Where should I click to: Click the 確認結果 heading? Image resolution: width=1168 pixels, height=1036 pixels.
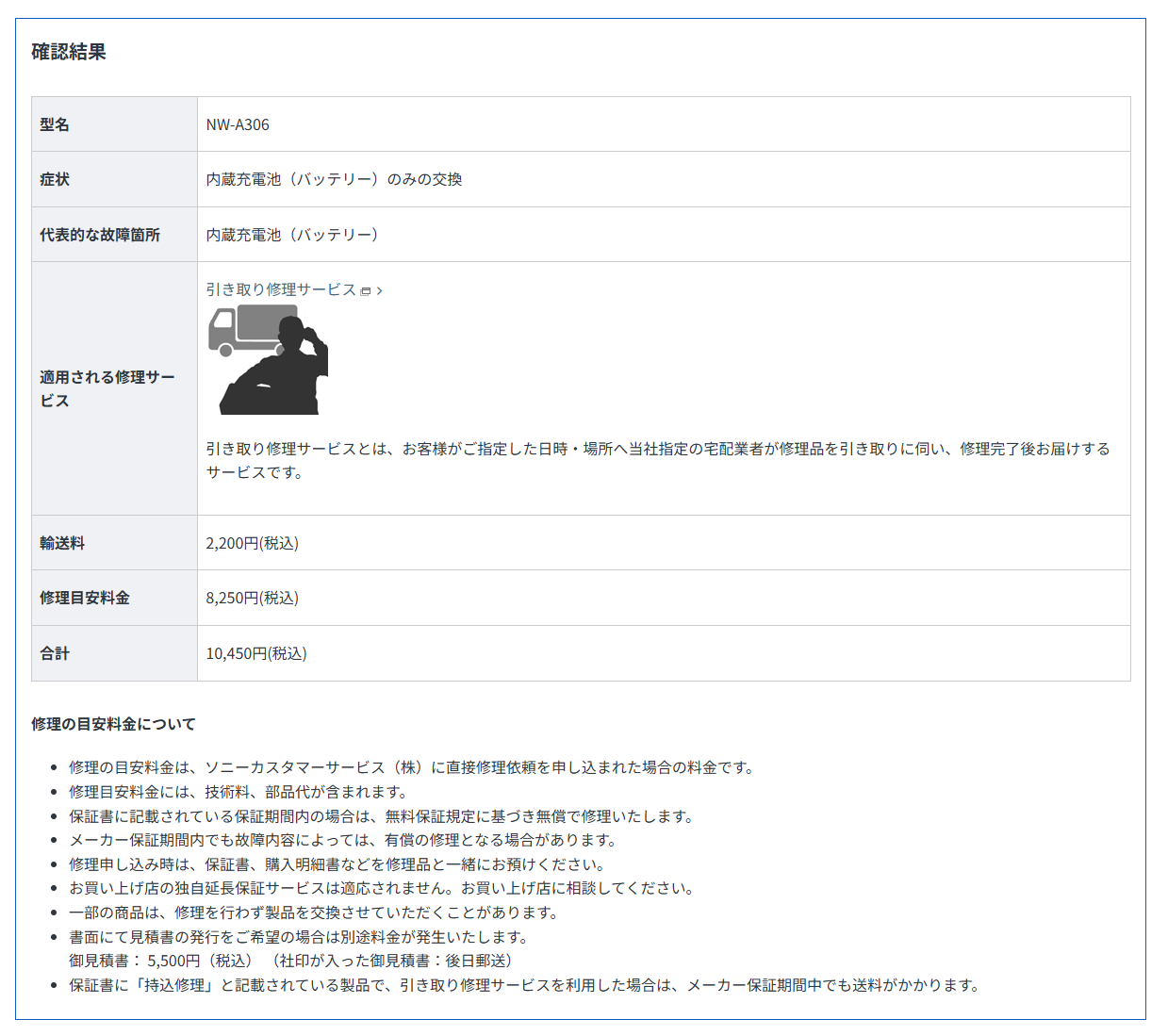click(x=69, y=52)
